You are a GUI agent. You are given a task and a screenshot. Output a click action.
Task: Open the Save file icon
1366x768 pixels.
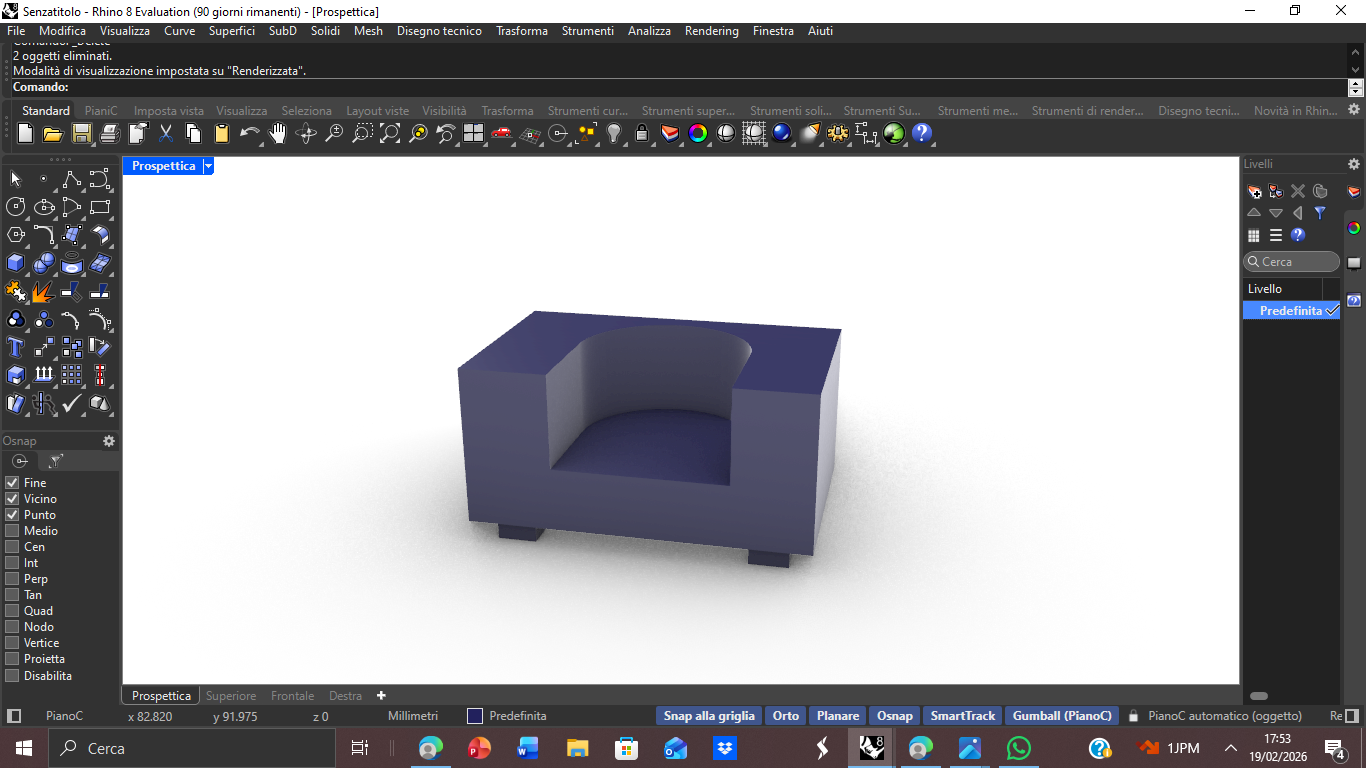(82, 133)
